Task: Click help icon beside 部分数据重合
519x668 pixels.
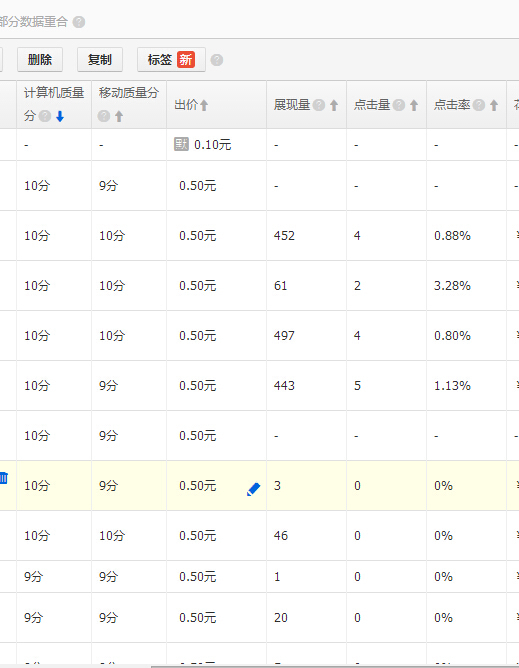Action: [79, 22]
